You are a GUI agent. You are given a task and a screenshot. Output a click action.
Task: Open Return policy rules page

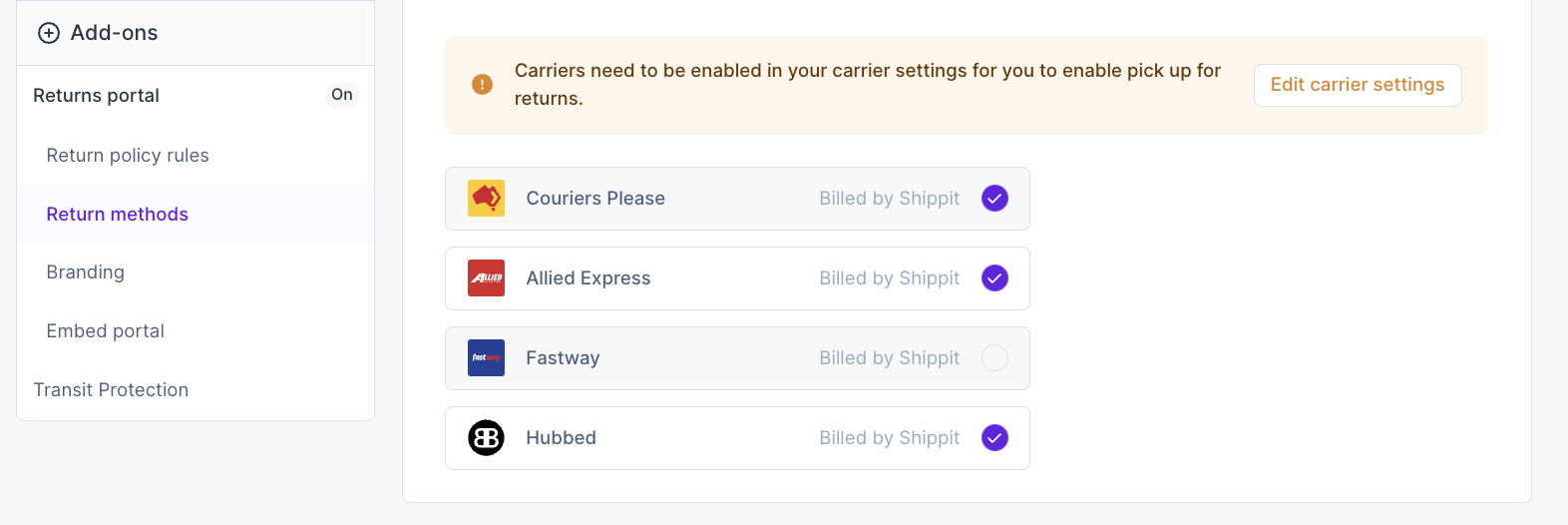128,156
